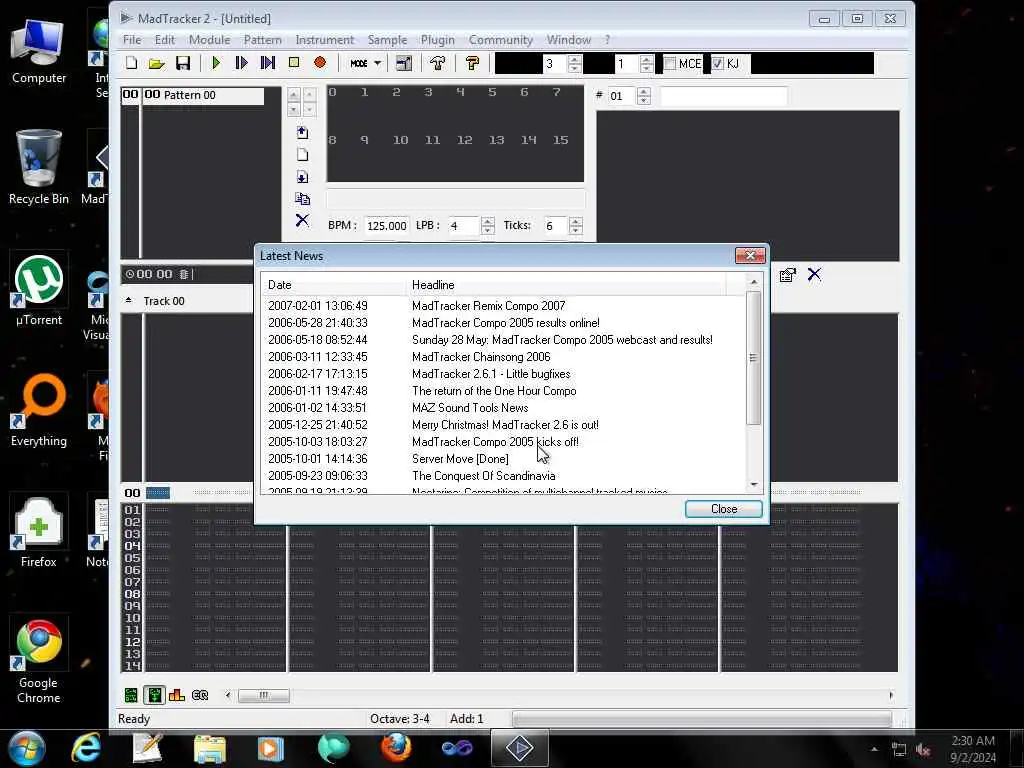Create a new module with the blank page icon
This screenshot has width=1024, height=768.
coord(131,63)
